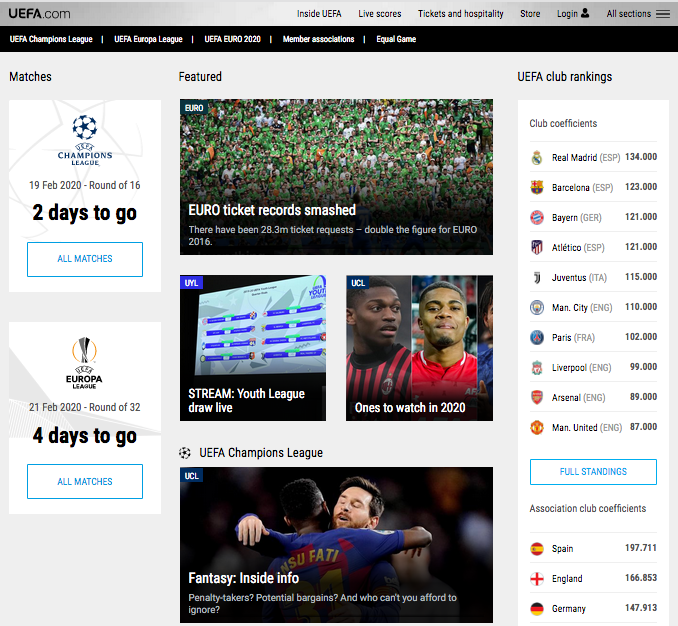This screenshot has width=678, height=626.
Task: Click the Champions League logo in Matches
Action: point(85,140)
